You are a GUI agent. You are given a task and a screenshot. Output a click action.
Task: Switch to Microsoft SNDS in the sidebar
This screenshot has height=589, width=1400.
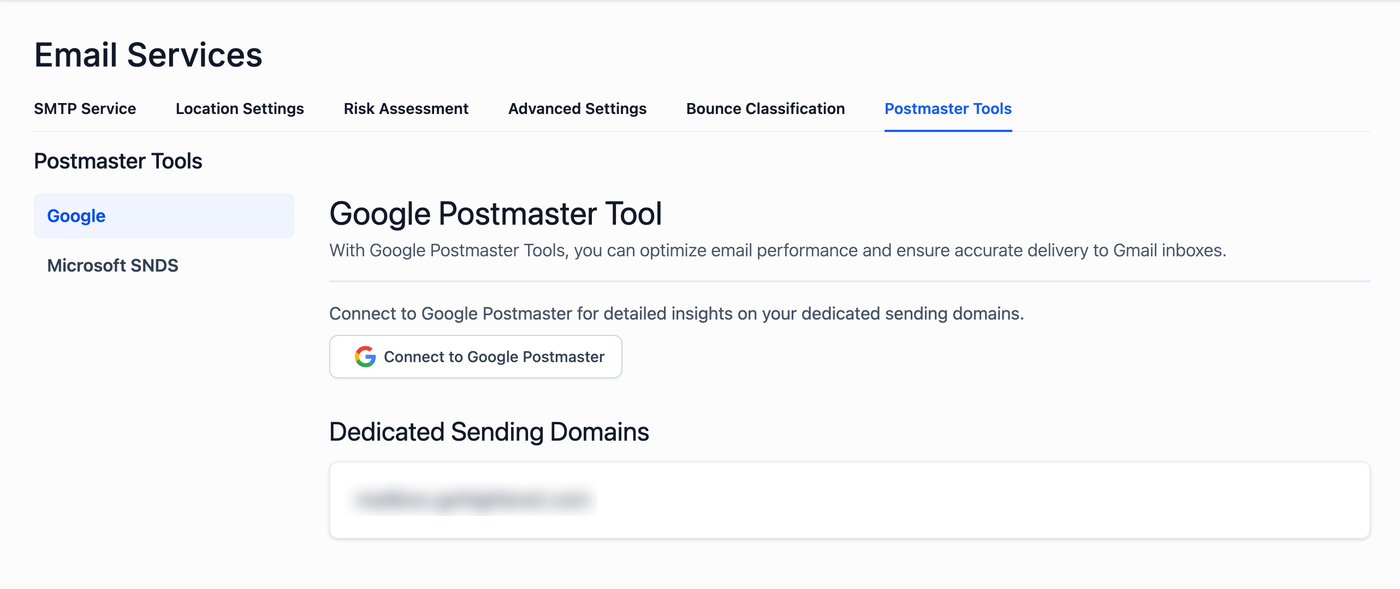coord(113,266)
